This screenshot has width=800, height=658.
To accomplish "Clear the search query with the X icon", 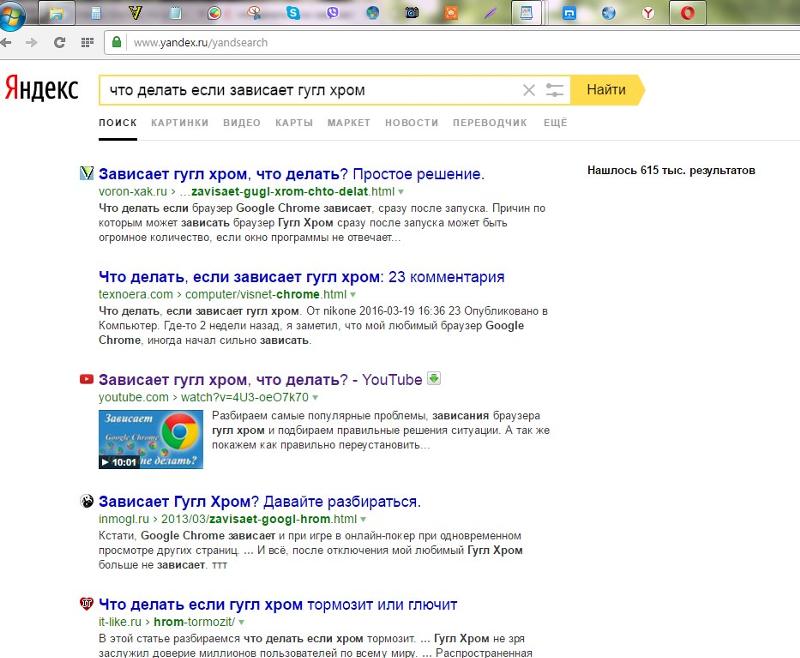I will tap(529, 90).
